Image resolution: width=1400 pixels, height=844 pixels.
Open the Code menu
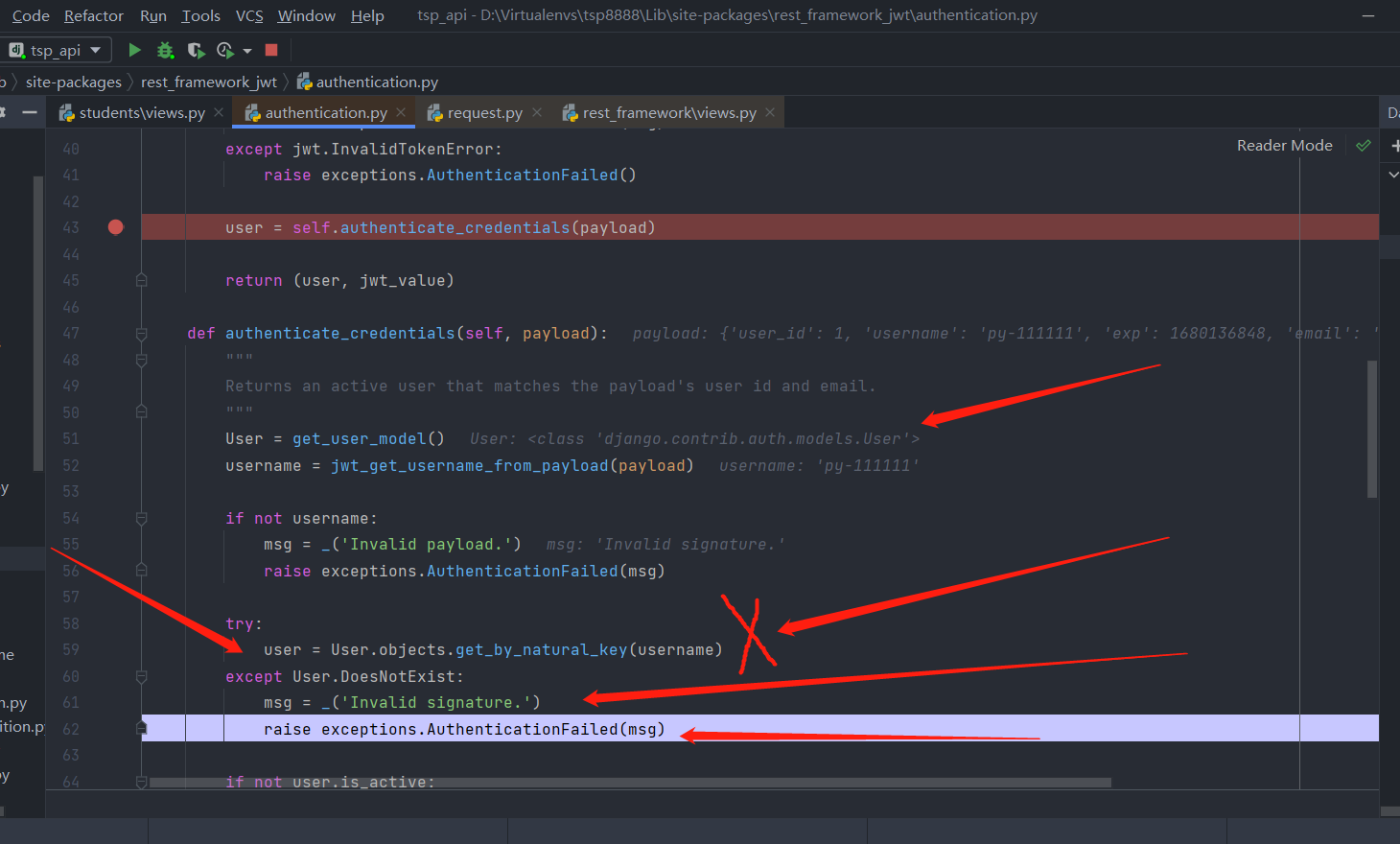pos(31,15)
